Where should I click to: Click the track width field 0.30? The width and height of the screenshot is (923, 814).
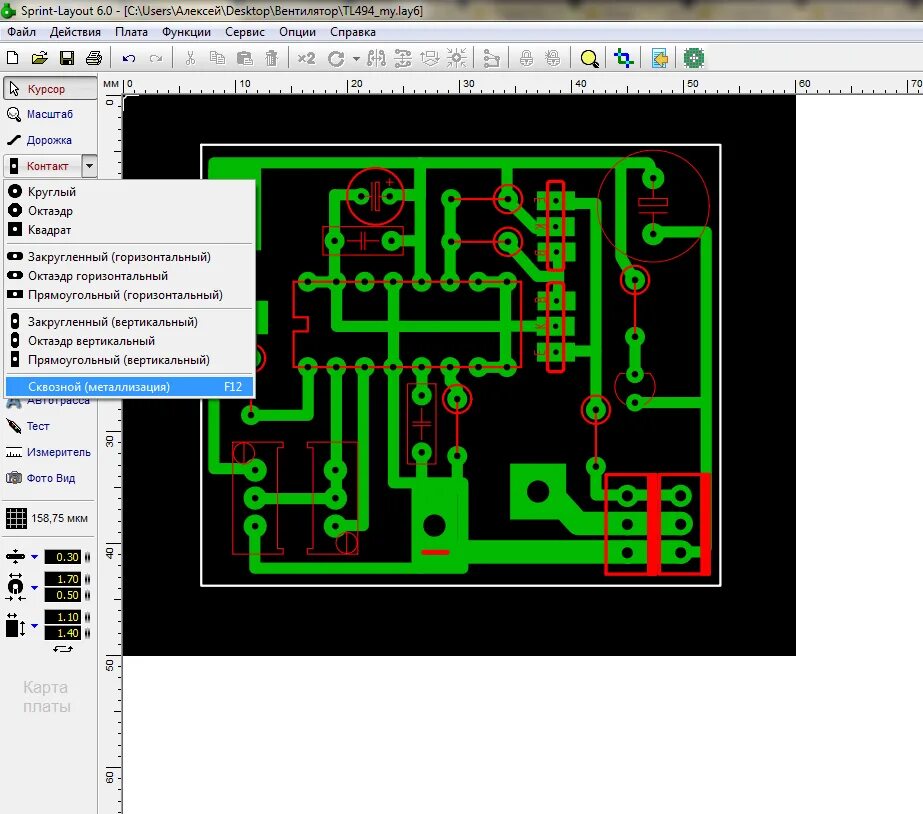click(x=63, y=557)
